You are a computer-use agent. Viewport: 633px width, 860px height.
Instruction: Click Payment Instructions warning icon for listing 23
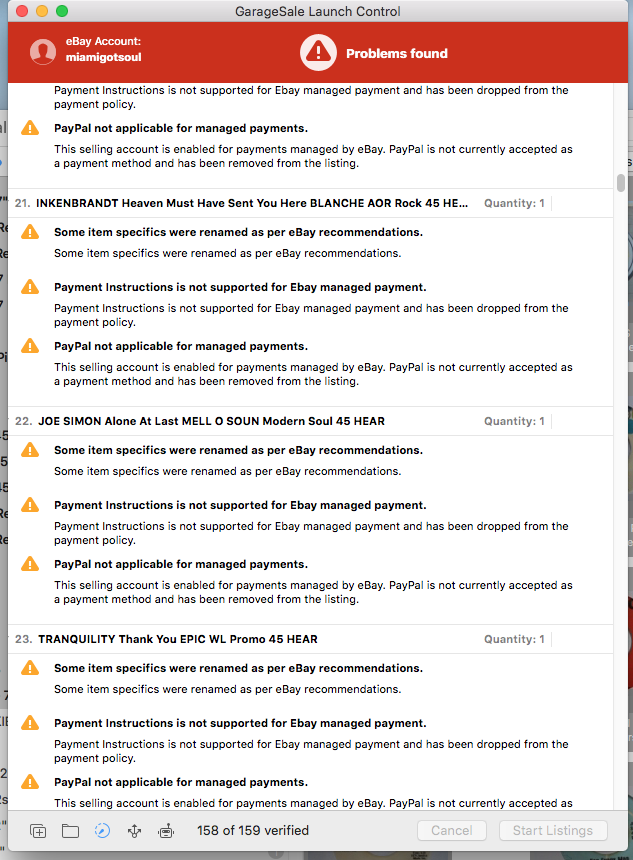(x=30, y=723)
